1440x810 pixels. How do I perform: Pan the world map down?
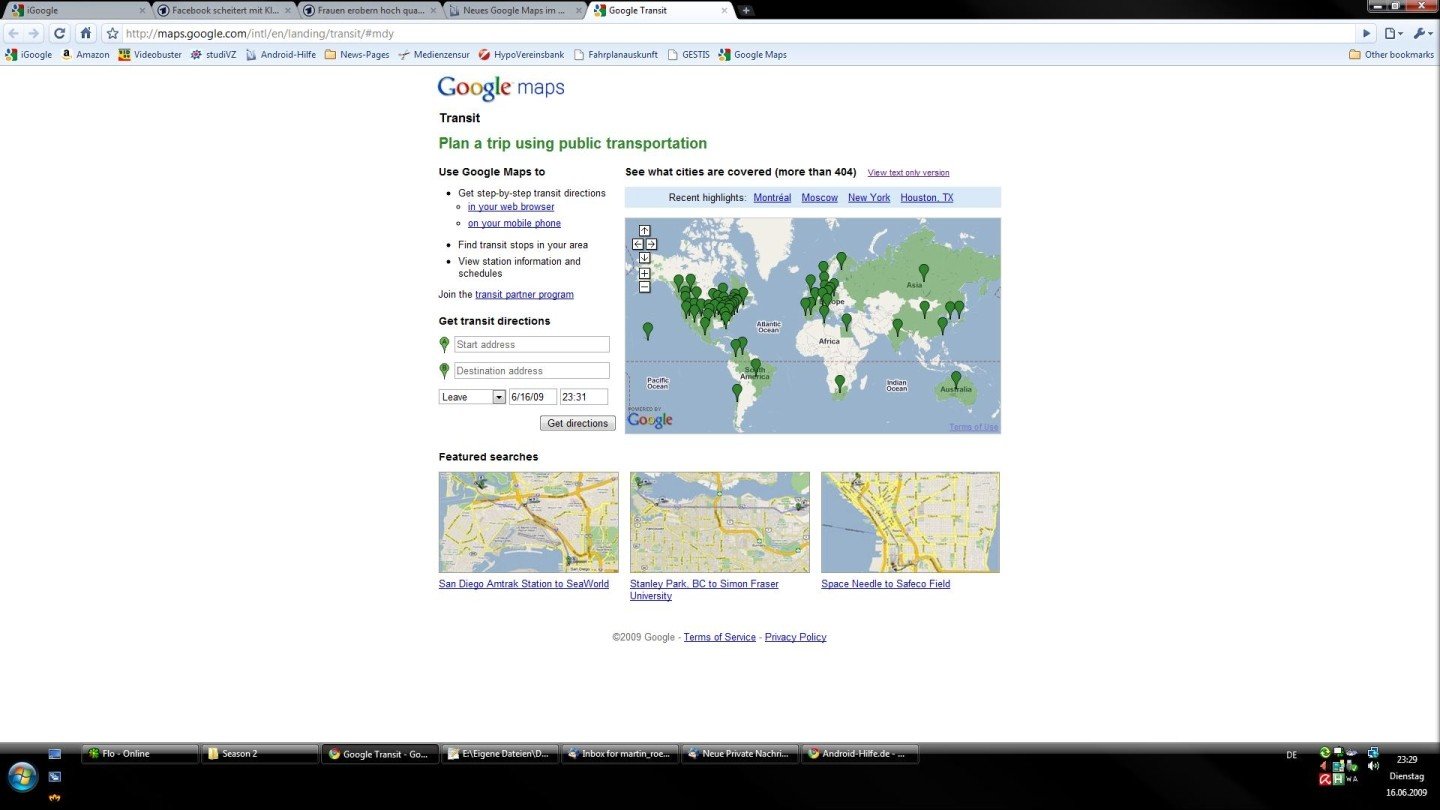pos(644,257)
